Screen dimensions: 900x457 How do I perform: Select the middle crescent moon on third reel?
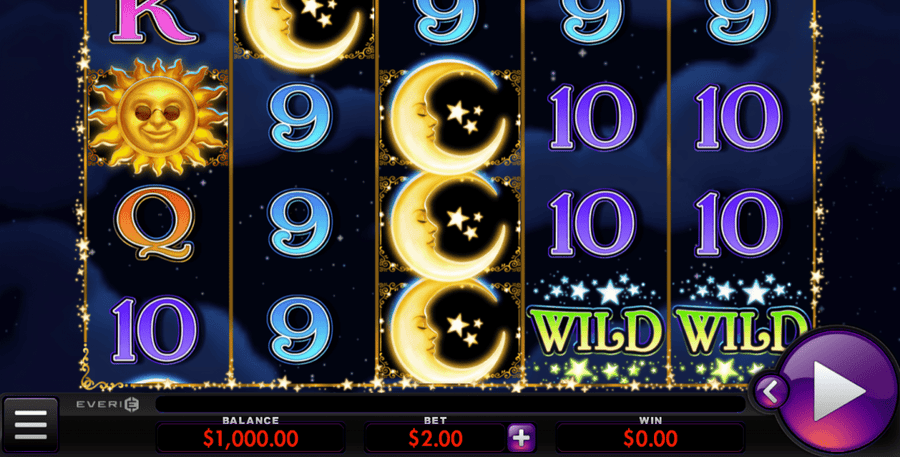click(449, 224)
